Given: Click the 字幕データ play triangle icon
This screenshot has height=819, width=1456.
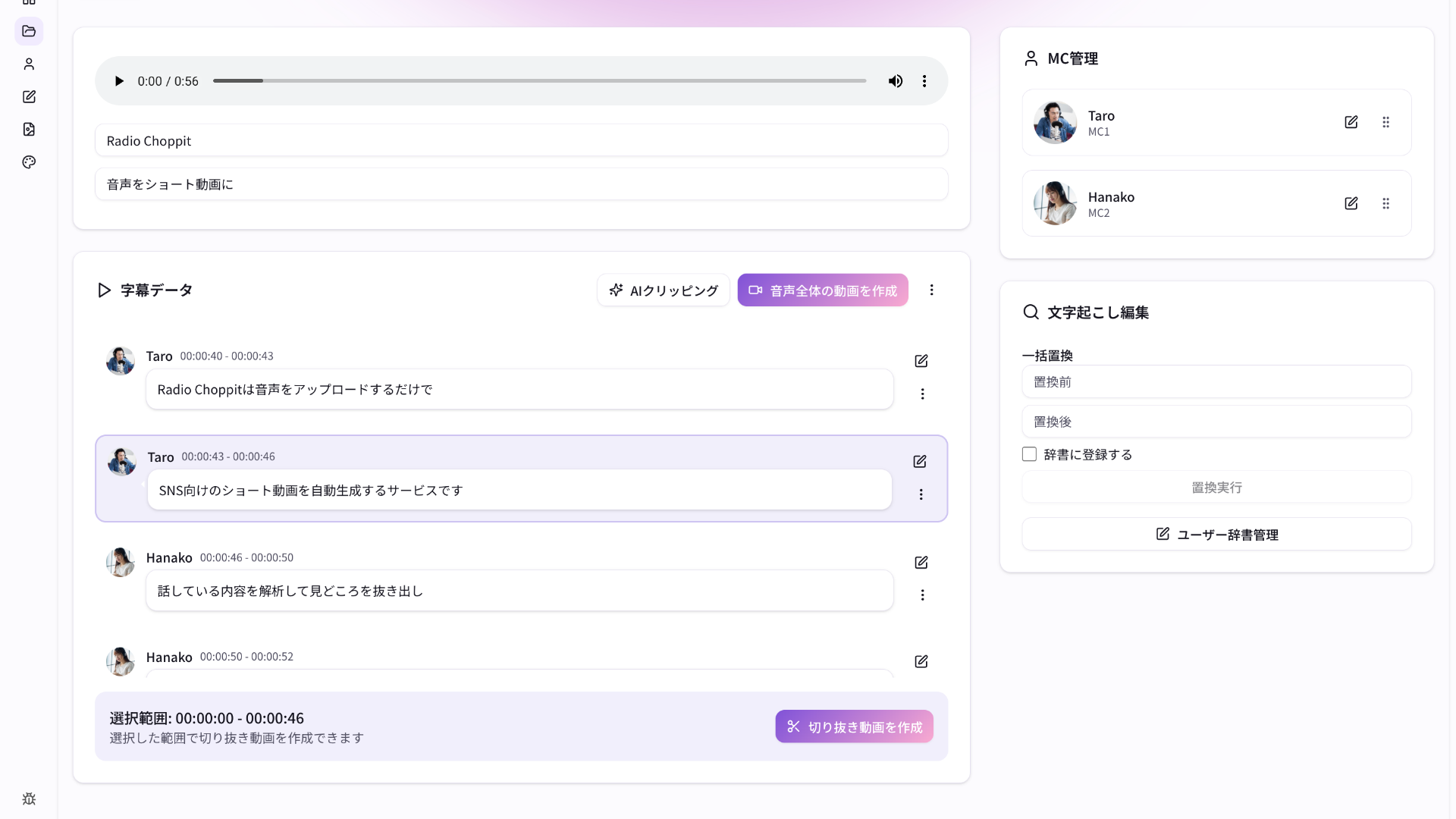Looking at the screenshot, I should click(104, 290).
